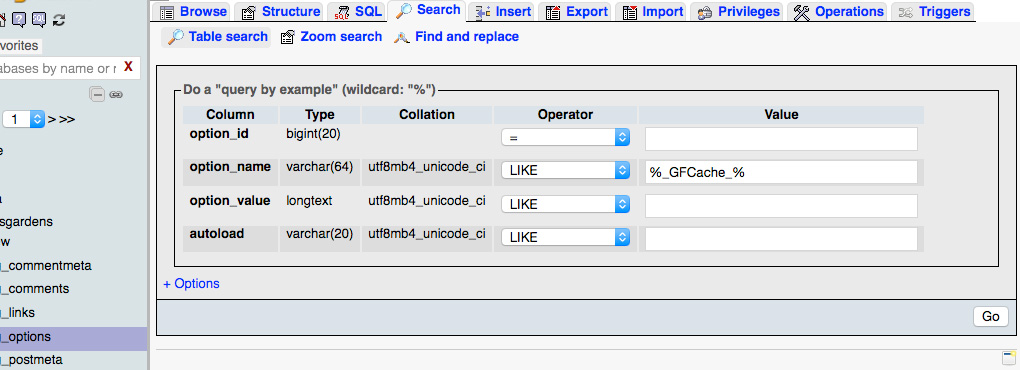Go to next page with single arrow

(52, 120)
